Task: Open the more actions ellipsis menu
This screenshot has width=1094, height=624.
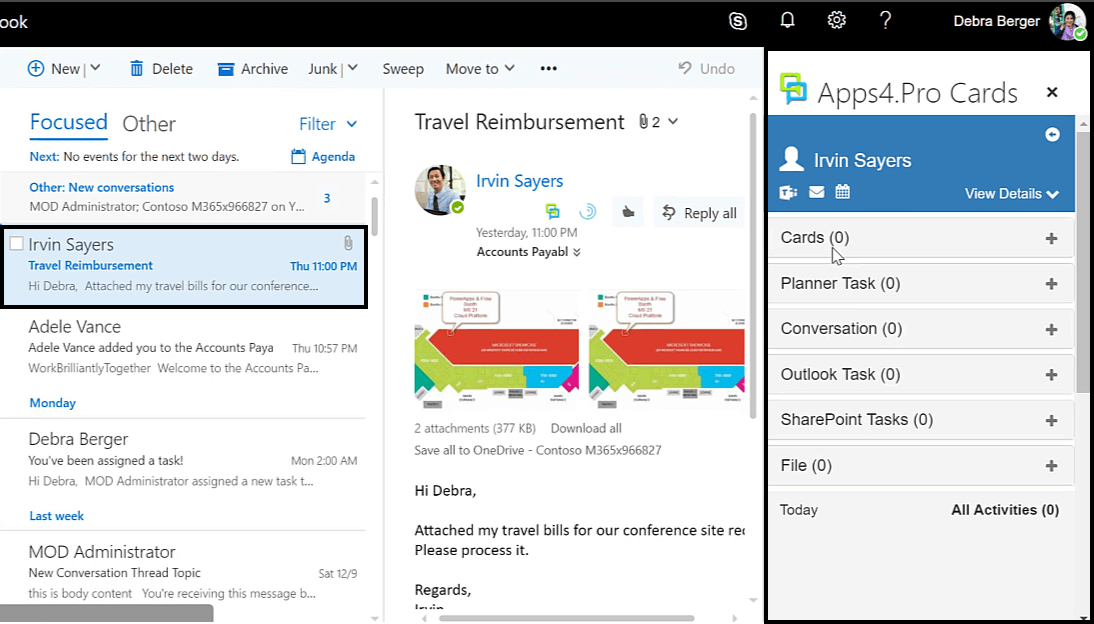Action: (548, 68)
